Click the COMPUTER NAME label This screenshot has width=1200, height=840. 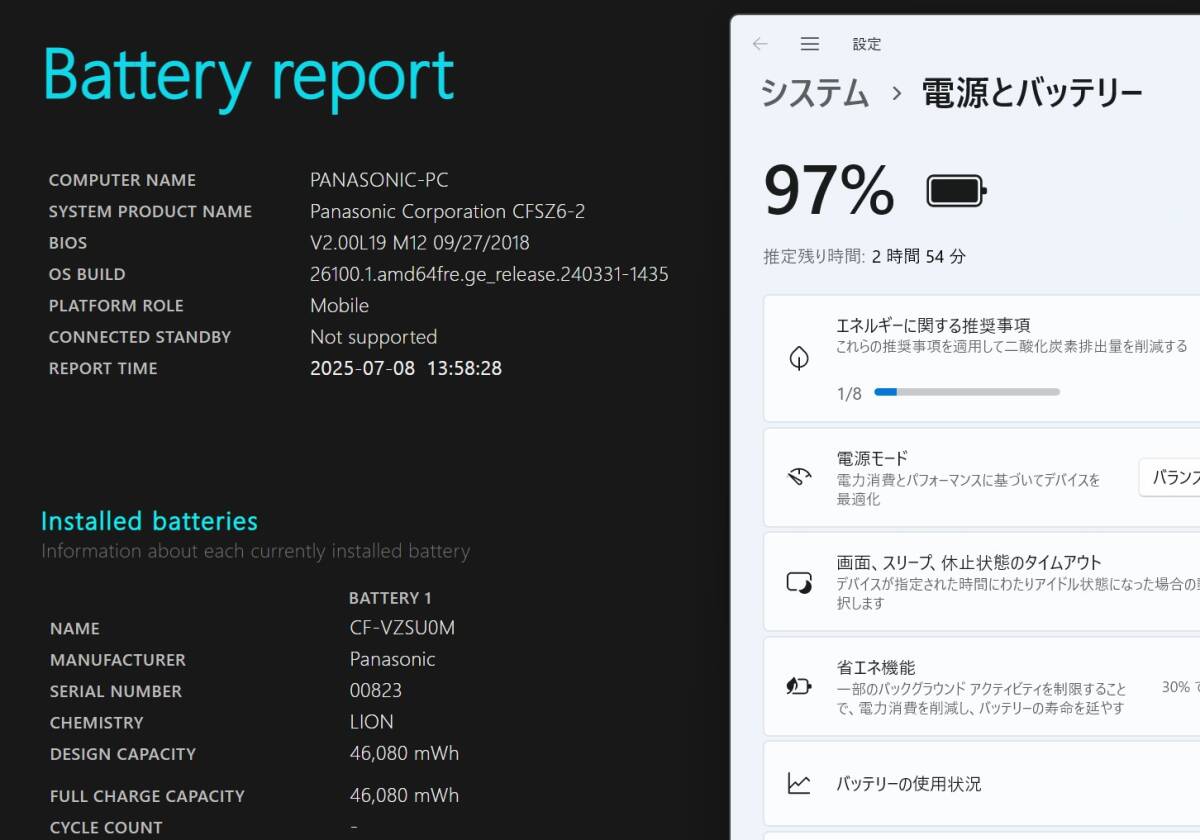(122, 180)
